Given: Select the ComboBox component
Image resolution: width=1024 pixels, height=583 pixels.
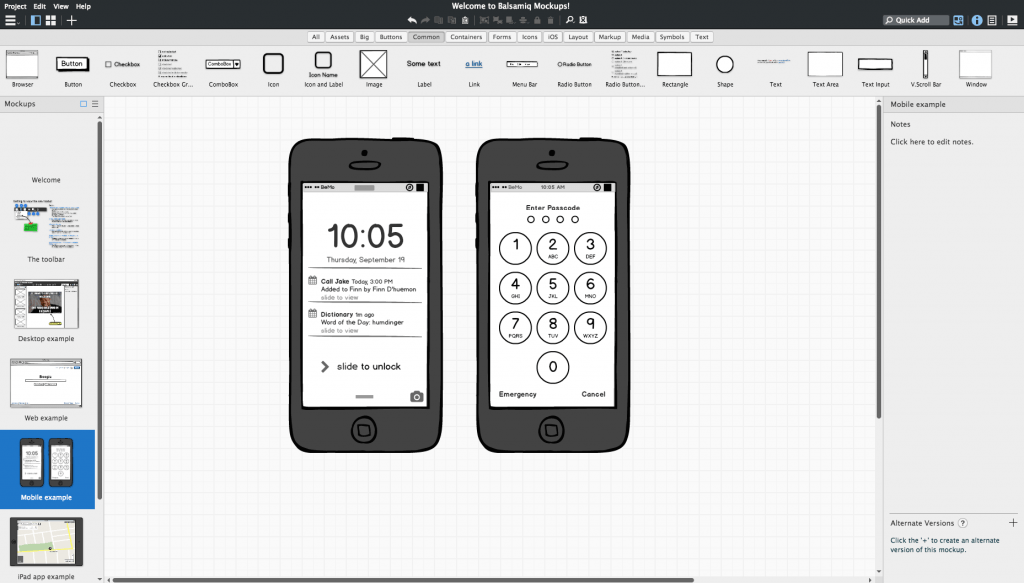Looking at the screenshot, I should pos(222,65).
